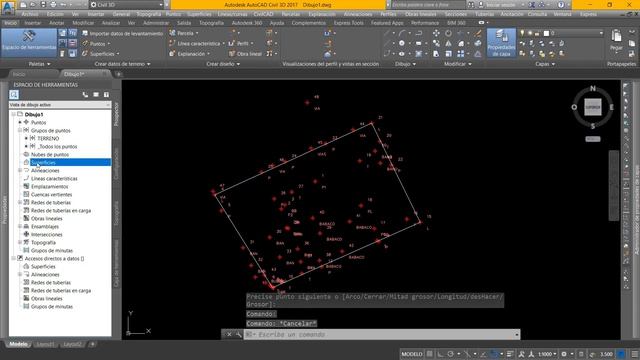Click the AutoCAD application menu logo
The height and width of the screenshot is (360, 640).
click(x=8, y=7)
